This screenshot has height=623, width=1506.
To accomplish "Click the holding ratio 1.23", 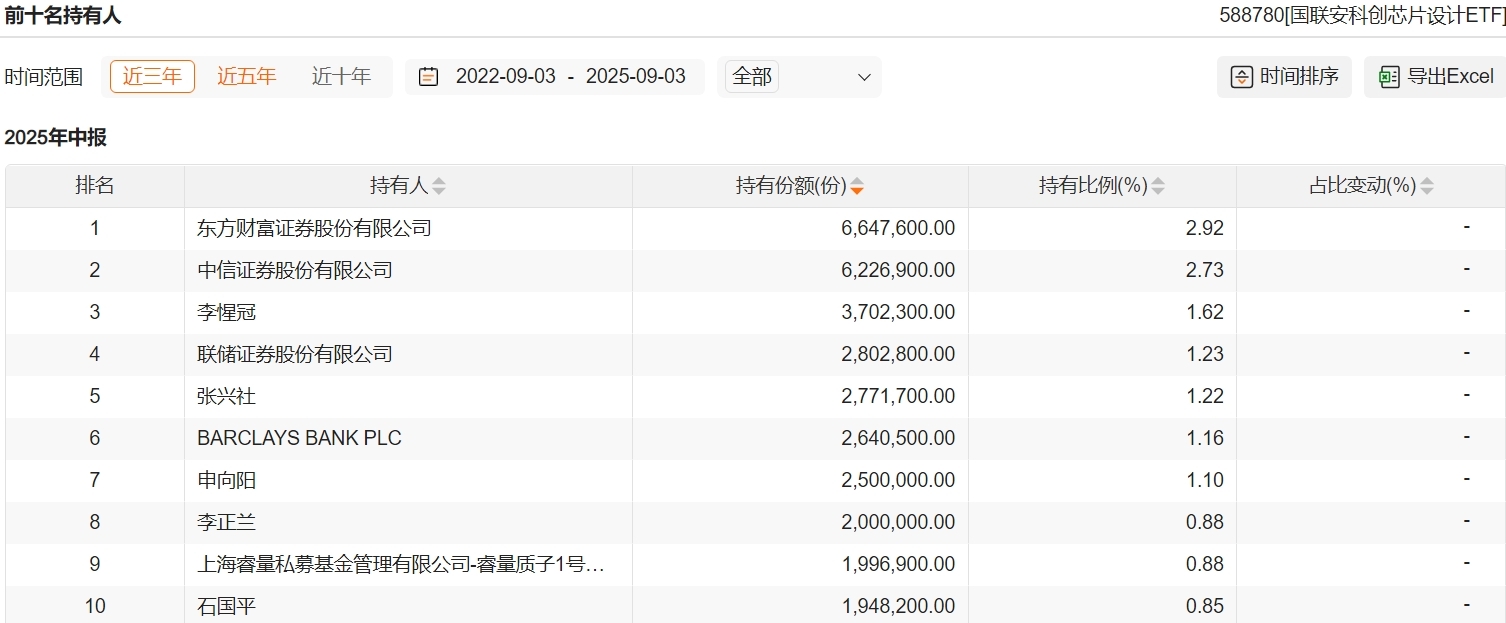I will click(1205, 354).
